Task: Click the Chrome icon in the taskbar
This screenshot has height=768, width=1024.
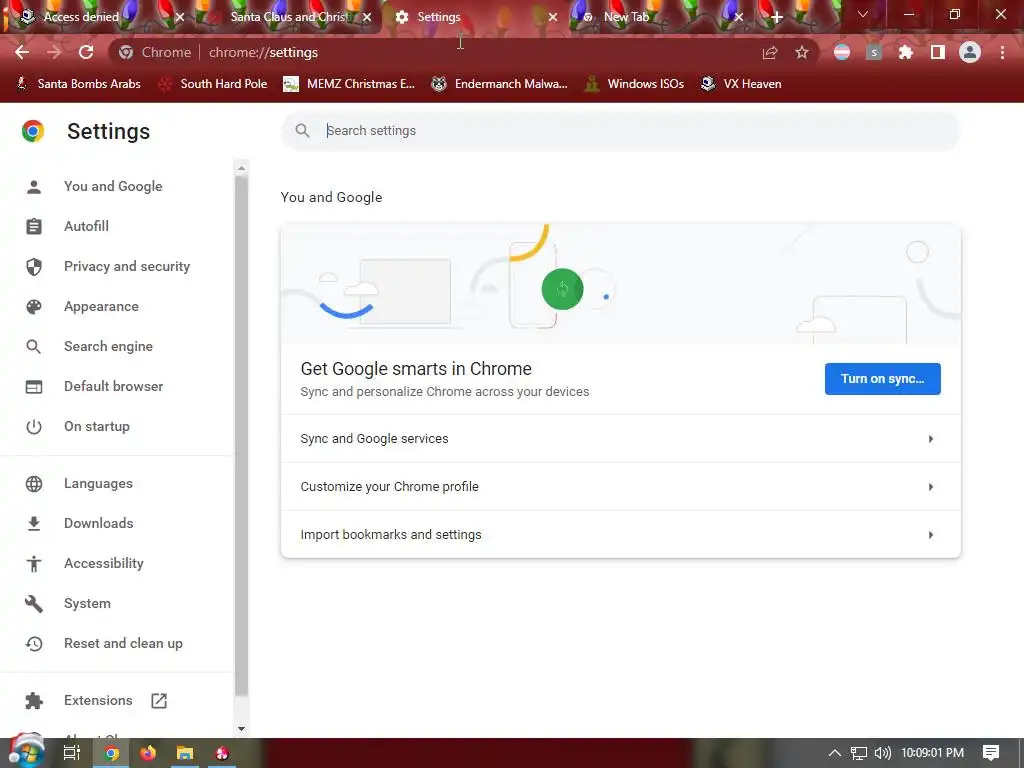Action: (112, 753)
